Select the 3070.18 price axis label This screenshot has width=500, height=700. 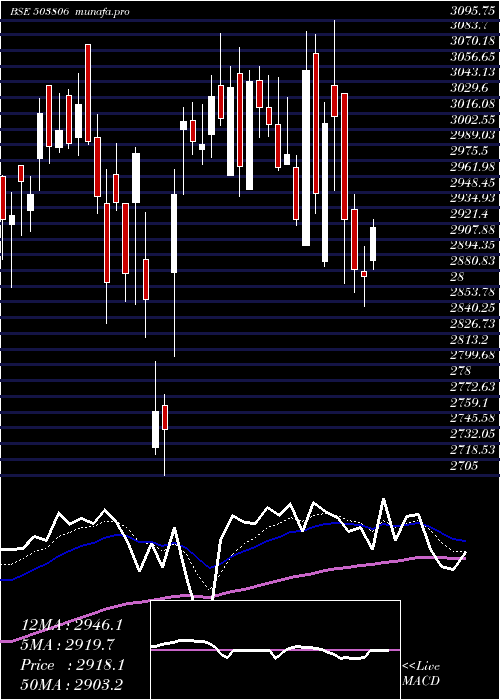coord(473,42)
